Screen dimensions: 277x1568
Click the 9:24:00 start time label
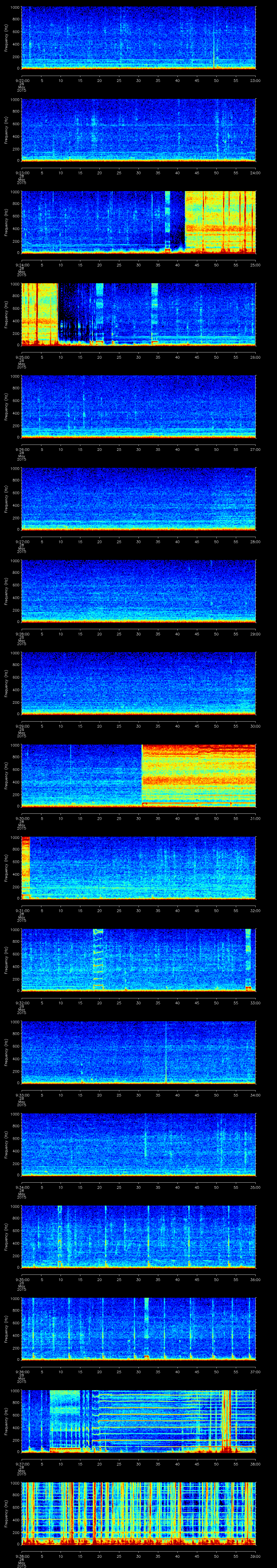coord(22,265)
